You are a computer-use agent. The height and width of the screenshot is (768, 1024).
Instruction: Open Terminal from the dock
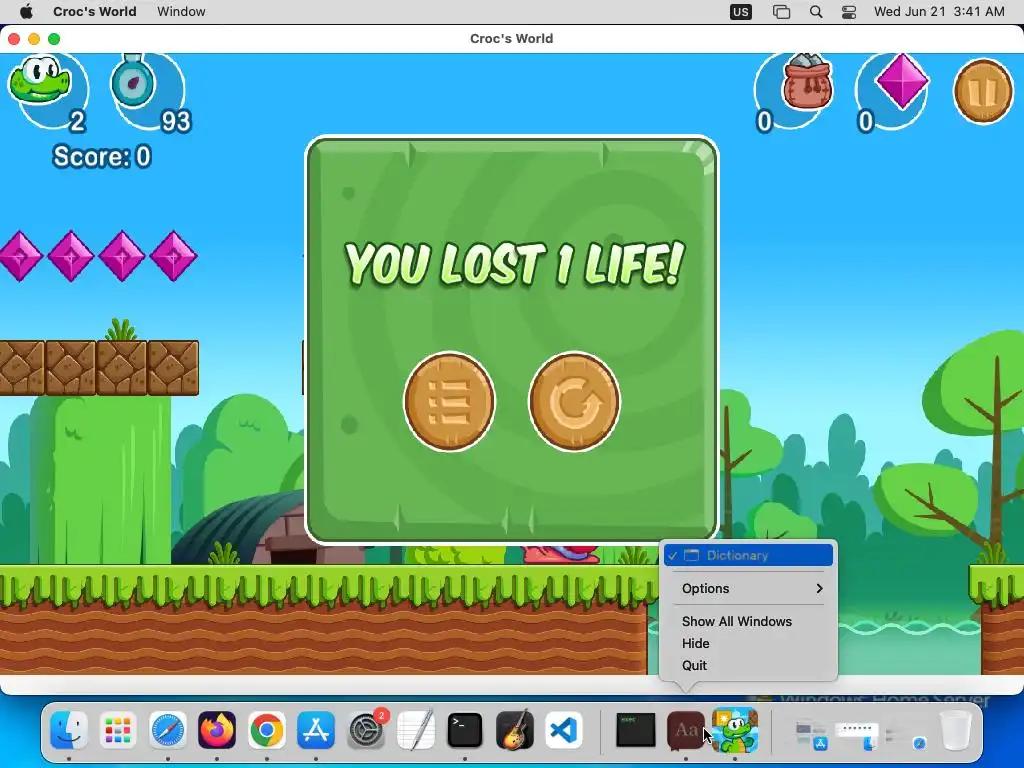[x=465, y=729]
